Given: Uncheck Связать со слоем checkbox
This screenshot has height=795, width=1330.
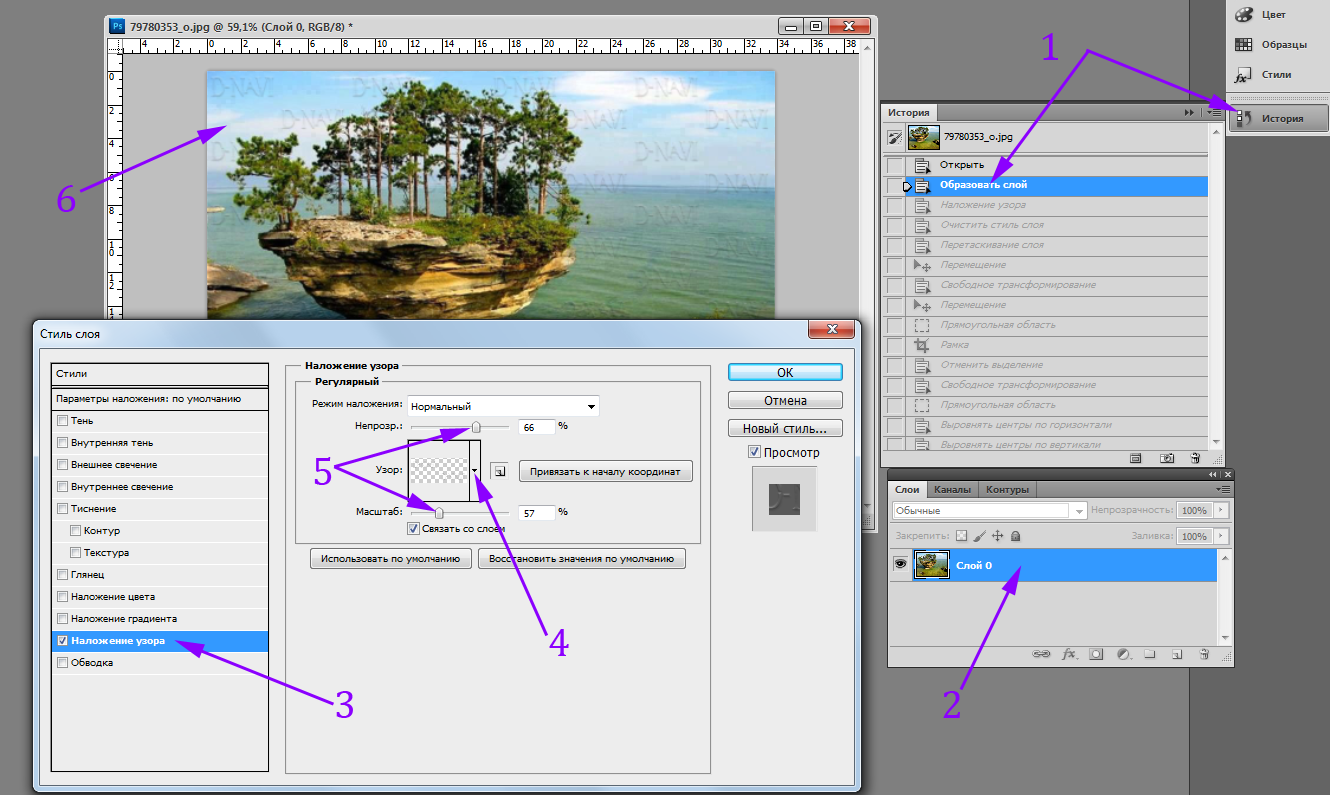Looking at the screenshot, I should pyautogui.click(x=413, y=528).
